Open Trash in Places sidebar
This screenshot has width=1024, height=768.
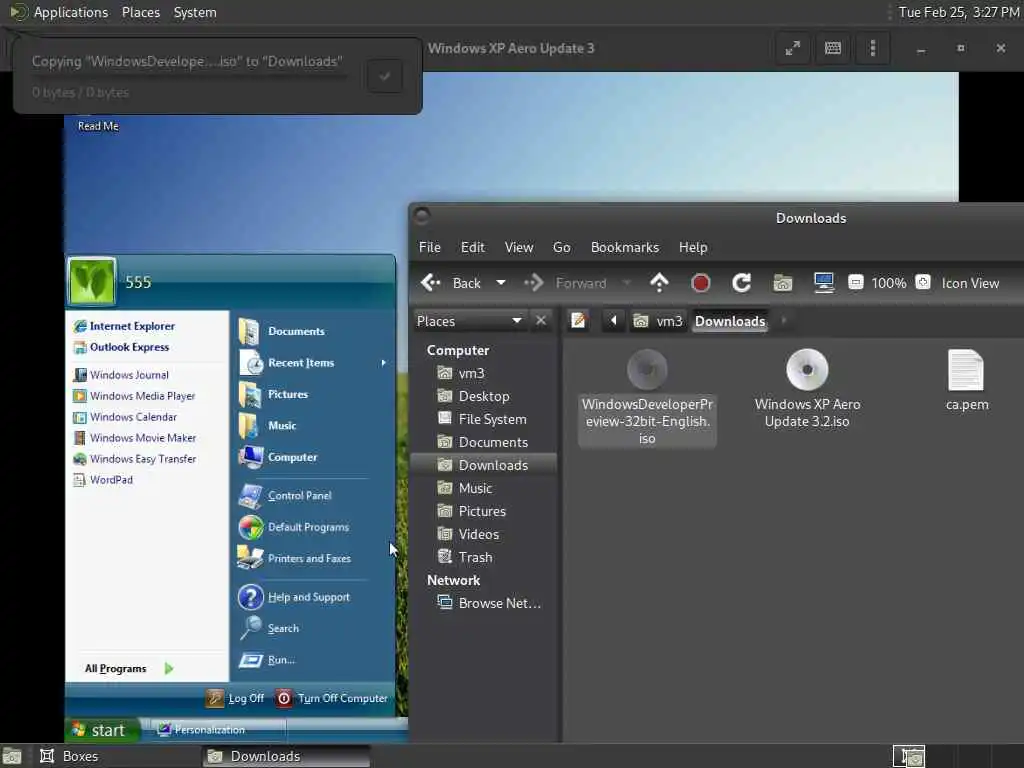(x=484, y=557)
